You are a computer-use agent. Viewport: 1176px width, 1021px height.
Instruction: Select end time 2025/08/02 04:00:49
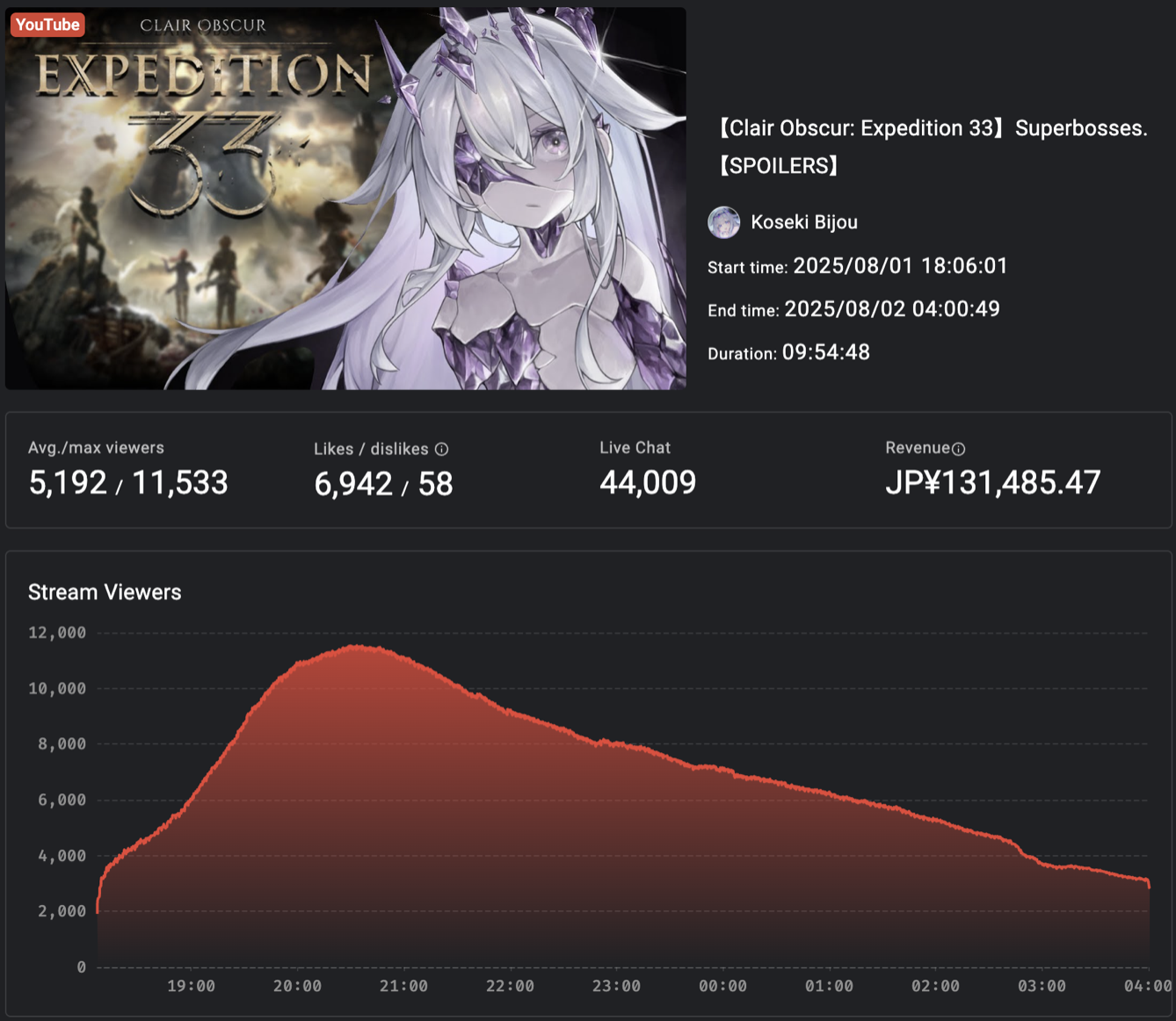tap(891, 309)
